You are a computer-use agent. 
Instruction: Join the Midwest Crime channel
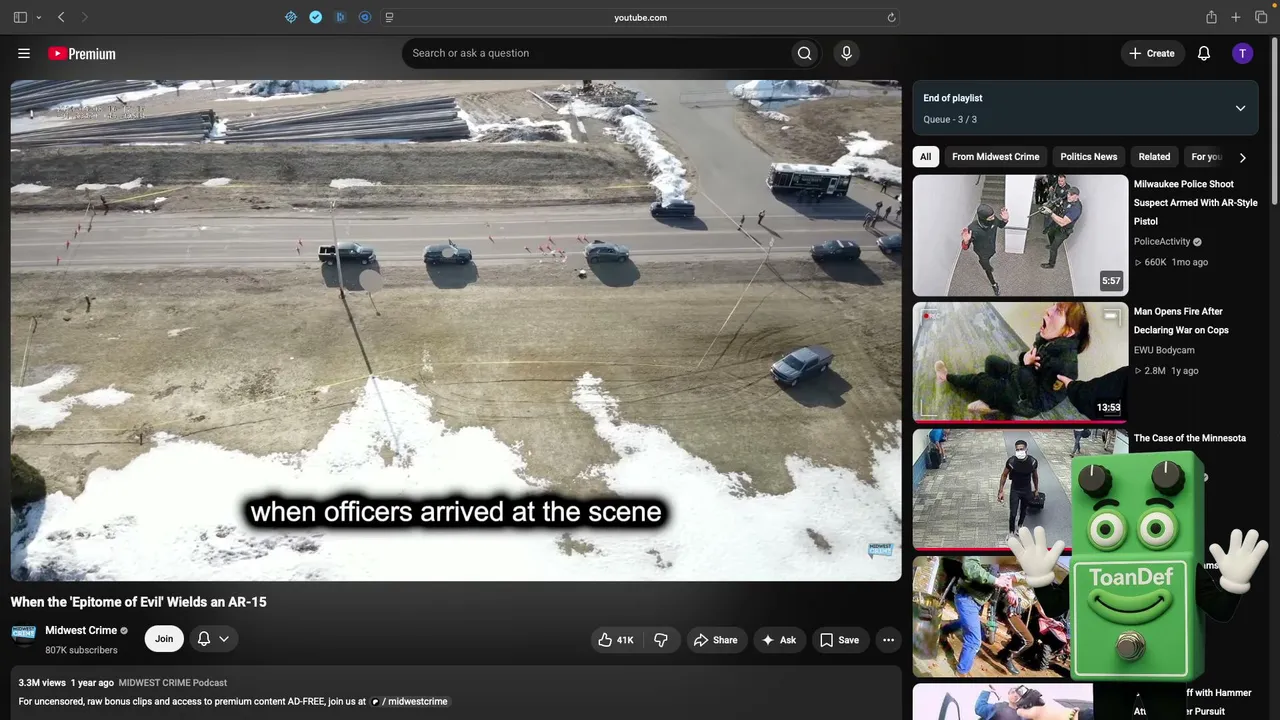point(164,639)
